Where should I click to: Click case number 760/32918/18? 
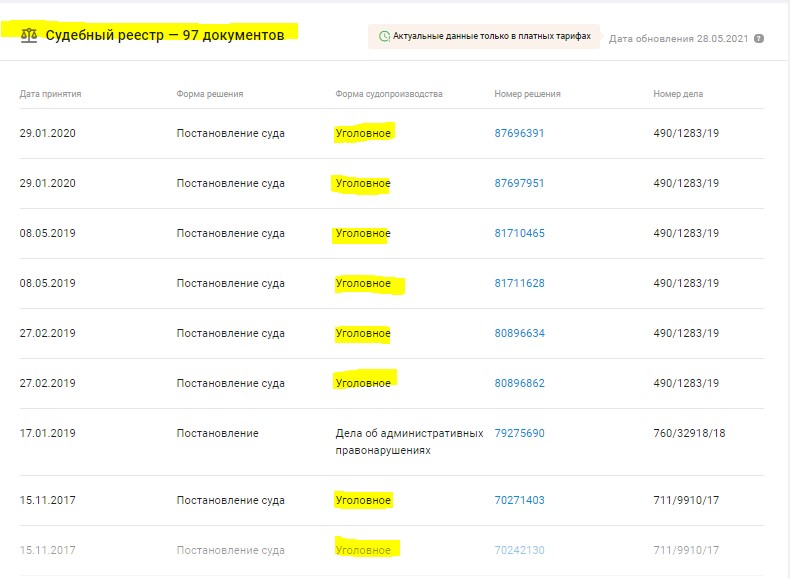(x=689, y=434)
